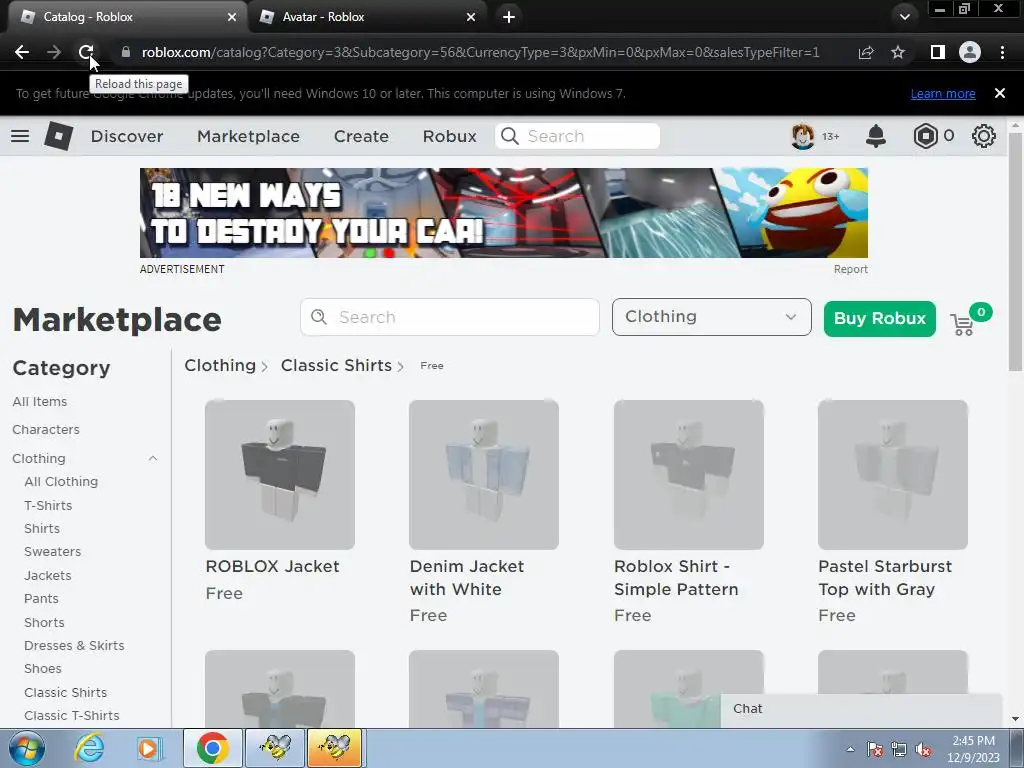Select T-Shirts subcategory in sidebar
This screenshot has height=768, width=1024.
48,505
